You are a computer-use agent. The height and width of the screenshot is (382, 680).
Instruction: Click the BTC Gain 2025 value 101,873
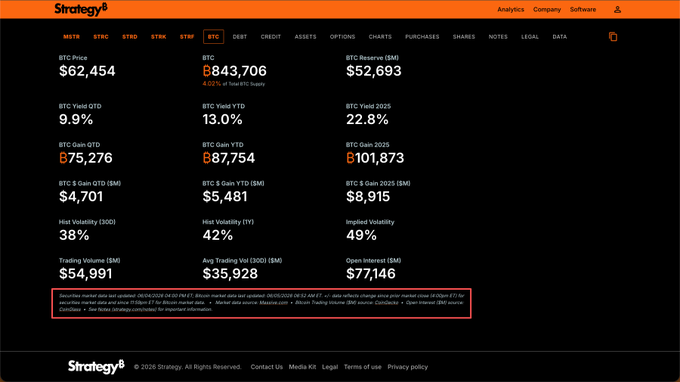point(375,158)
